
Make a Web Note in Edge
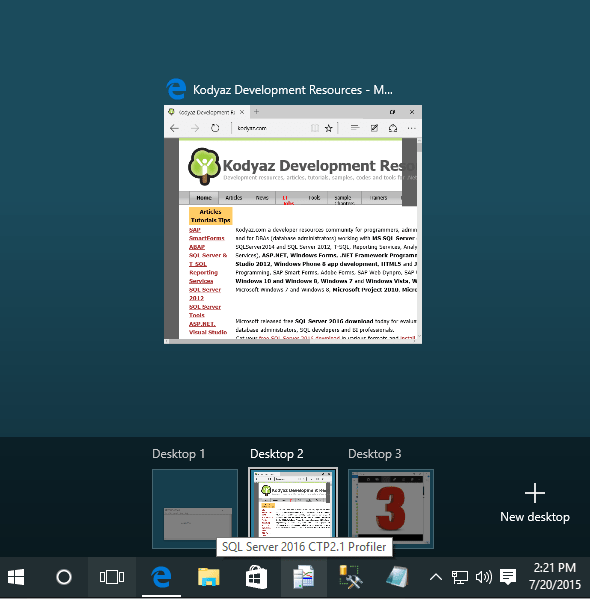[x=374, y=128]
